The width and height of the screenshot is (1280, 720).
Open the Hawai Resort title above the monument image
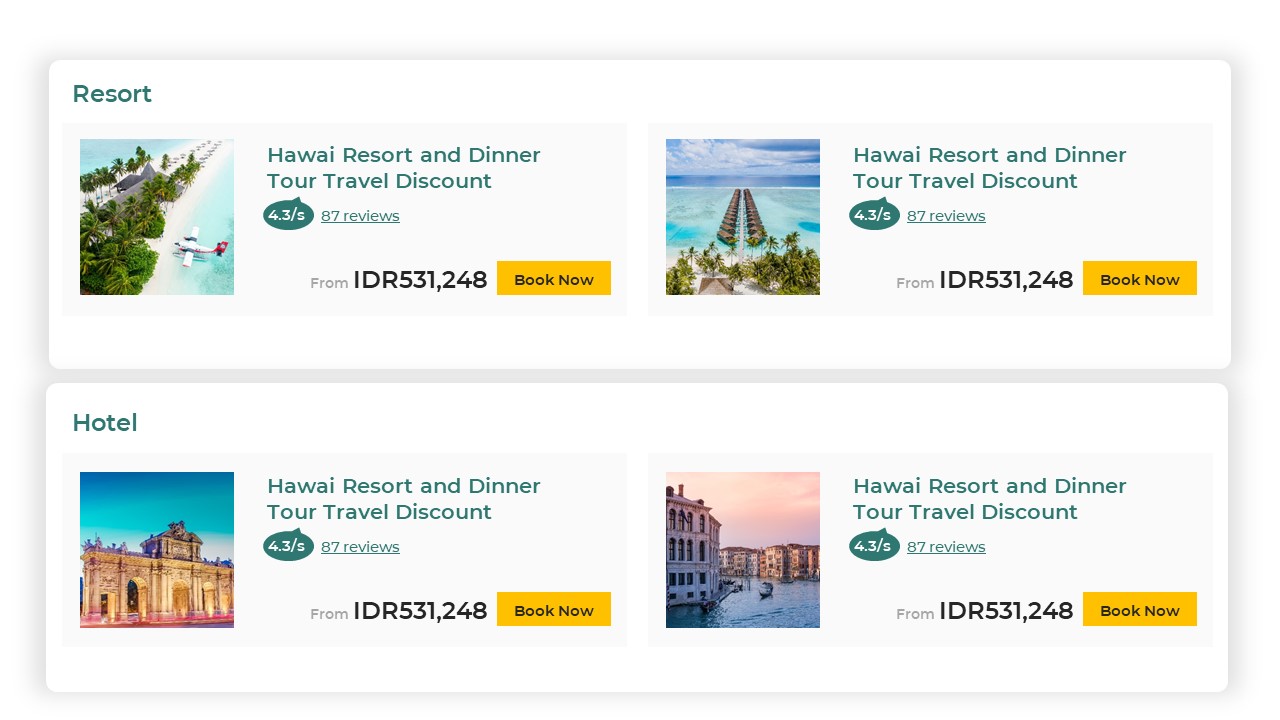[403, 499]
